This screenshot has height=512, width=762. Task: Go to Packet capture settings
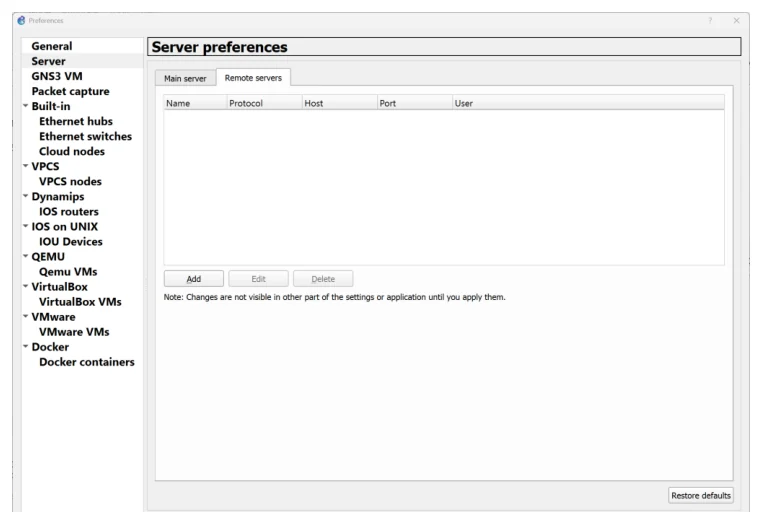[x=70, y=91]
